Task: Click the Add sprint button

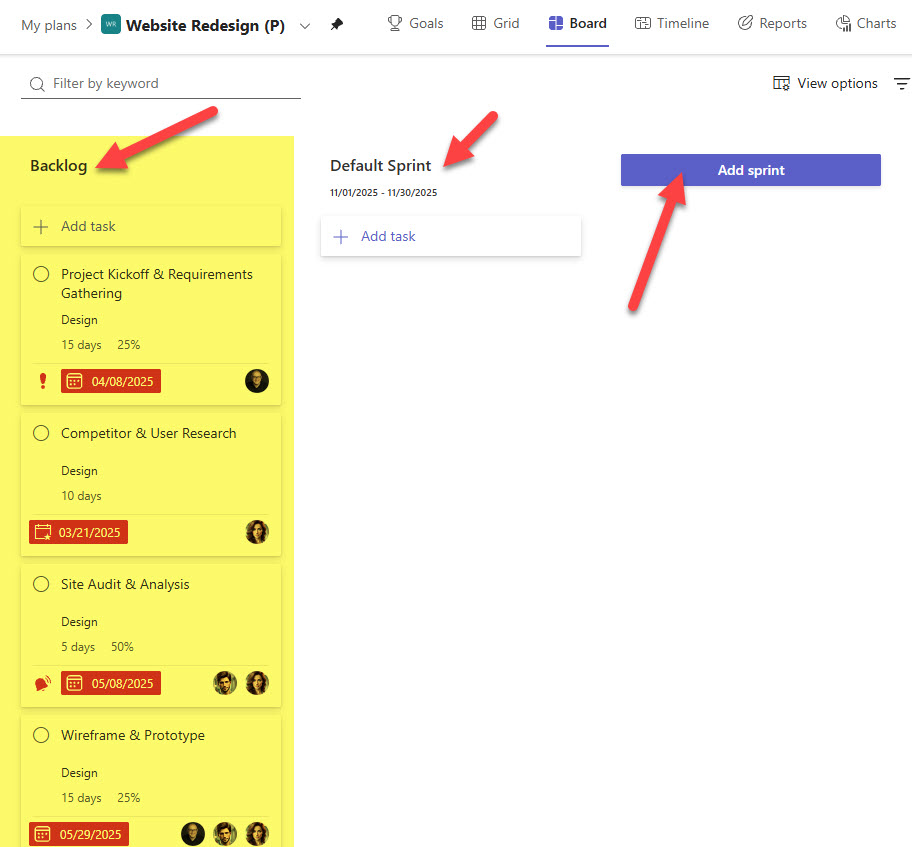Action: (x=750, y=170)
